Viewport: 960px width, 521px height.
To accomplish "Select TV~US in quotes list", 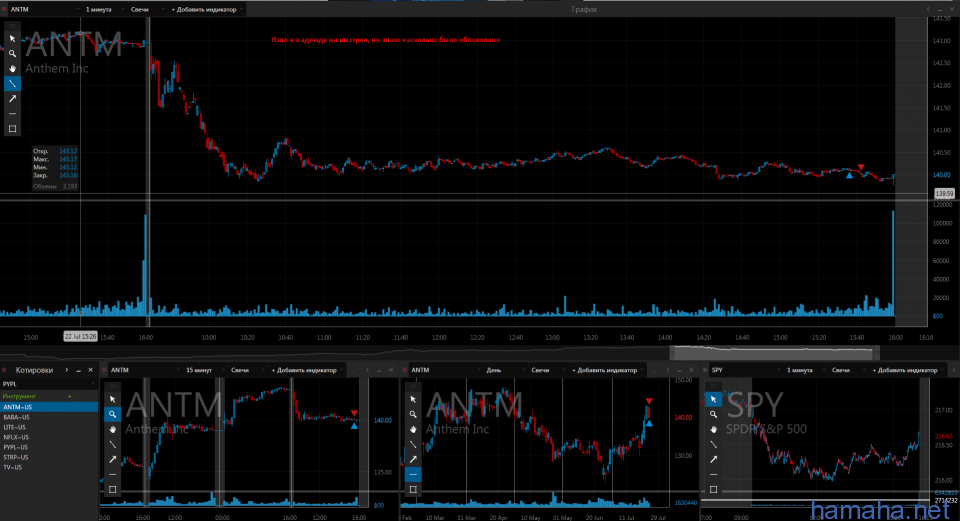I will 49,467.
